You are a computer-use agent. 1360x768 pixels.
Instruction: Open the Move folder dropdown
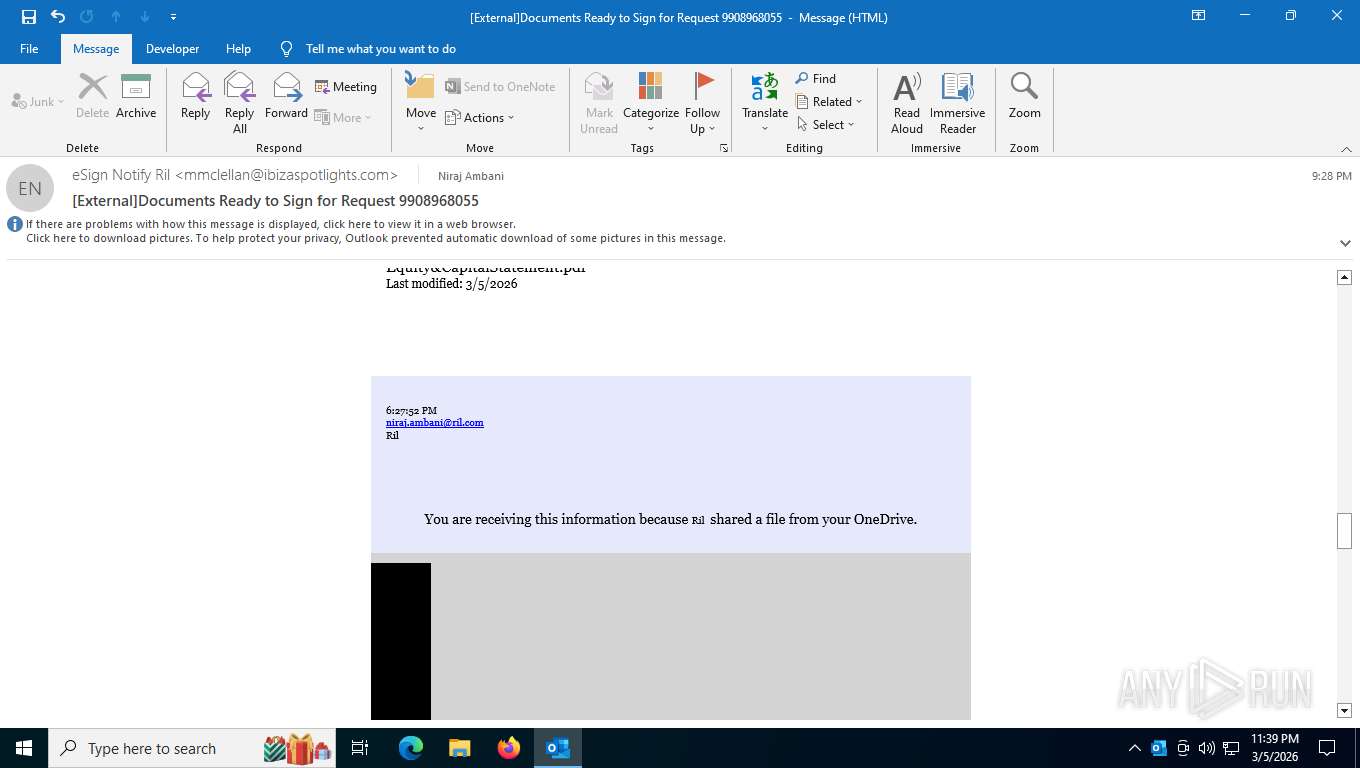421,102
